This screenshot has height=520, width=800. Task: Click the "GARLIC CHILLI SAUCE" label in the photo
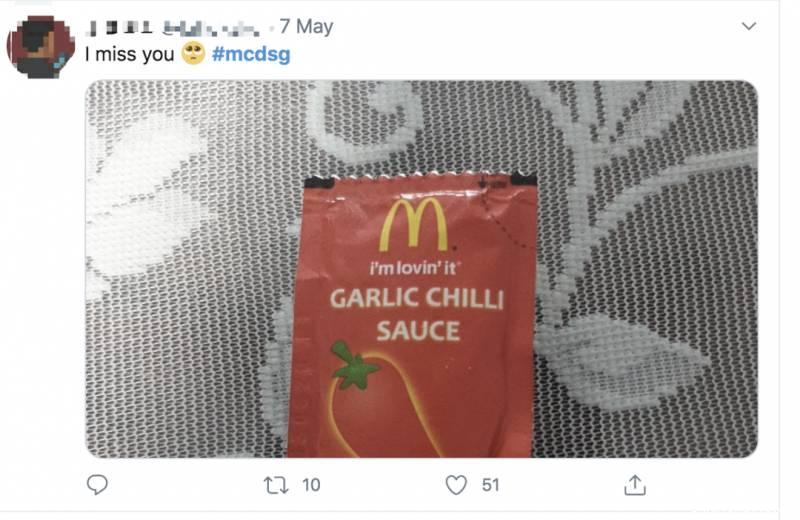(x=415, y=314)
